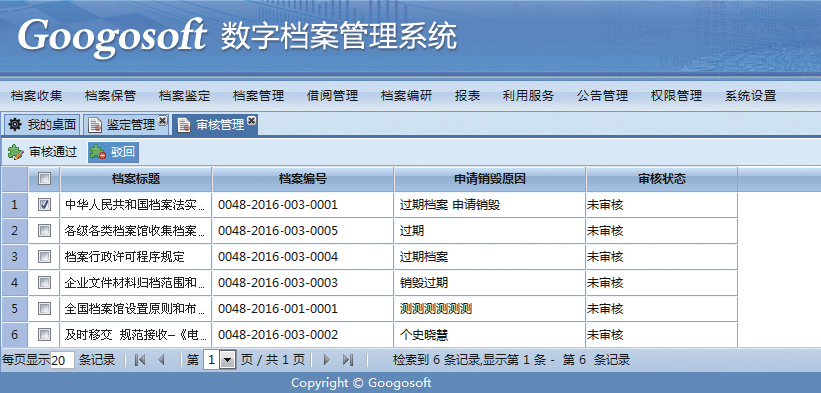Go to last page icon
This screenshot has width=821, height=393.
click(348, 360)
